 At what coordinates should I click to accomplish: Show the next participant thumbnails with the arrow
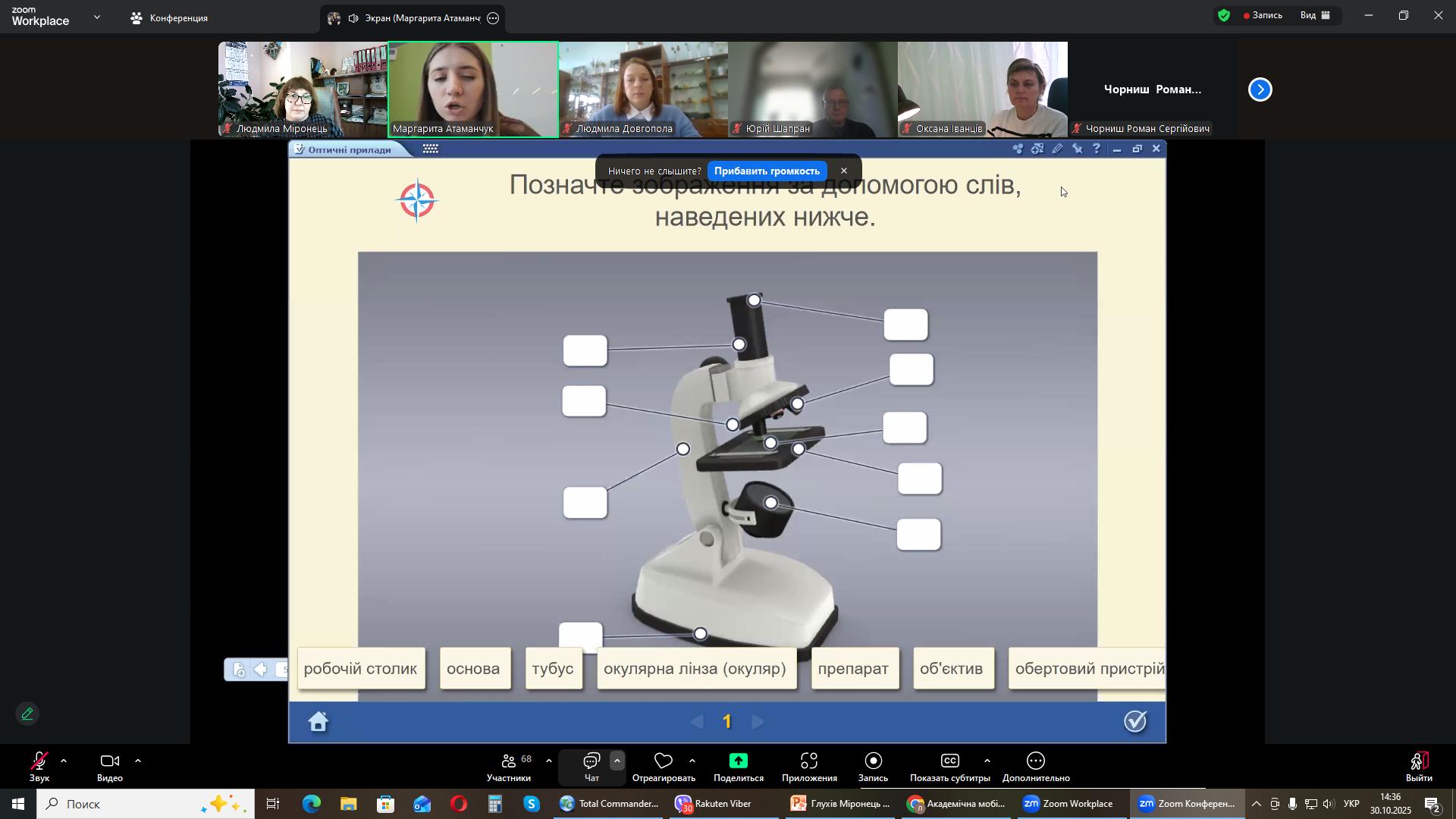[x=1260, y=89]
